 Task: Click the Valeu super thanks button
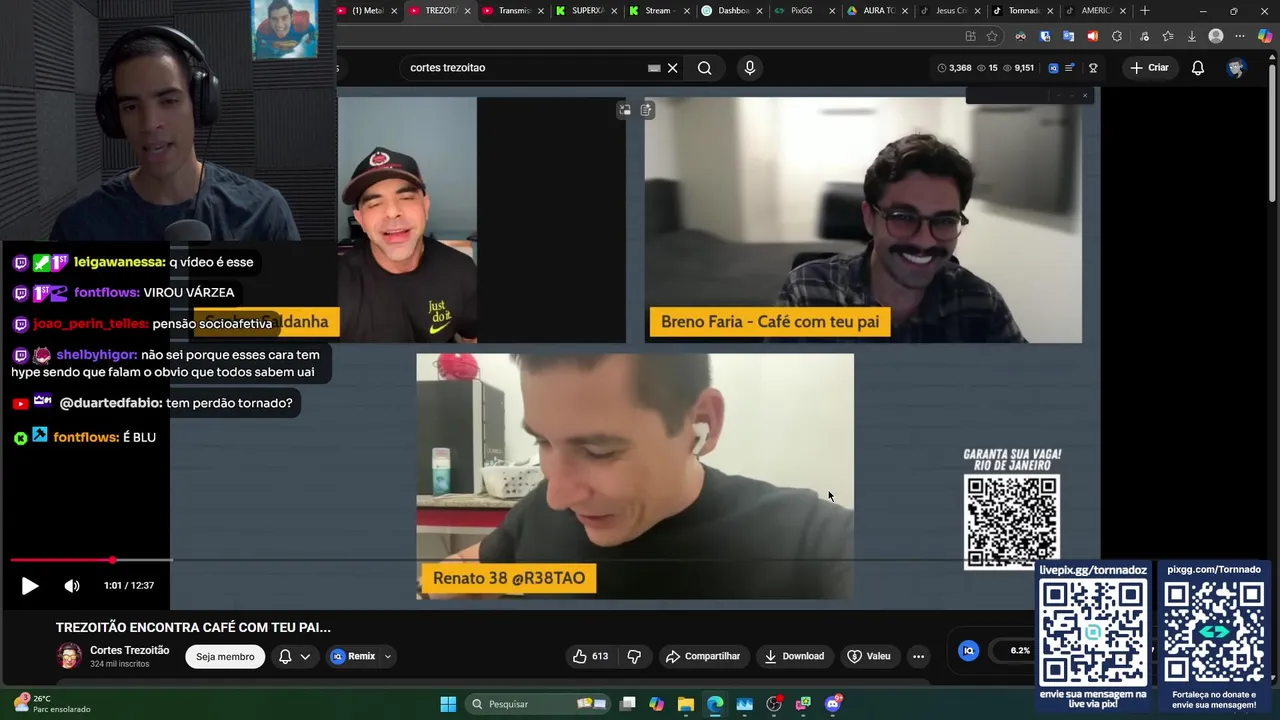869,656
